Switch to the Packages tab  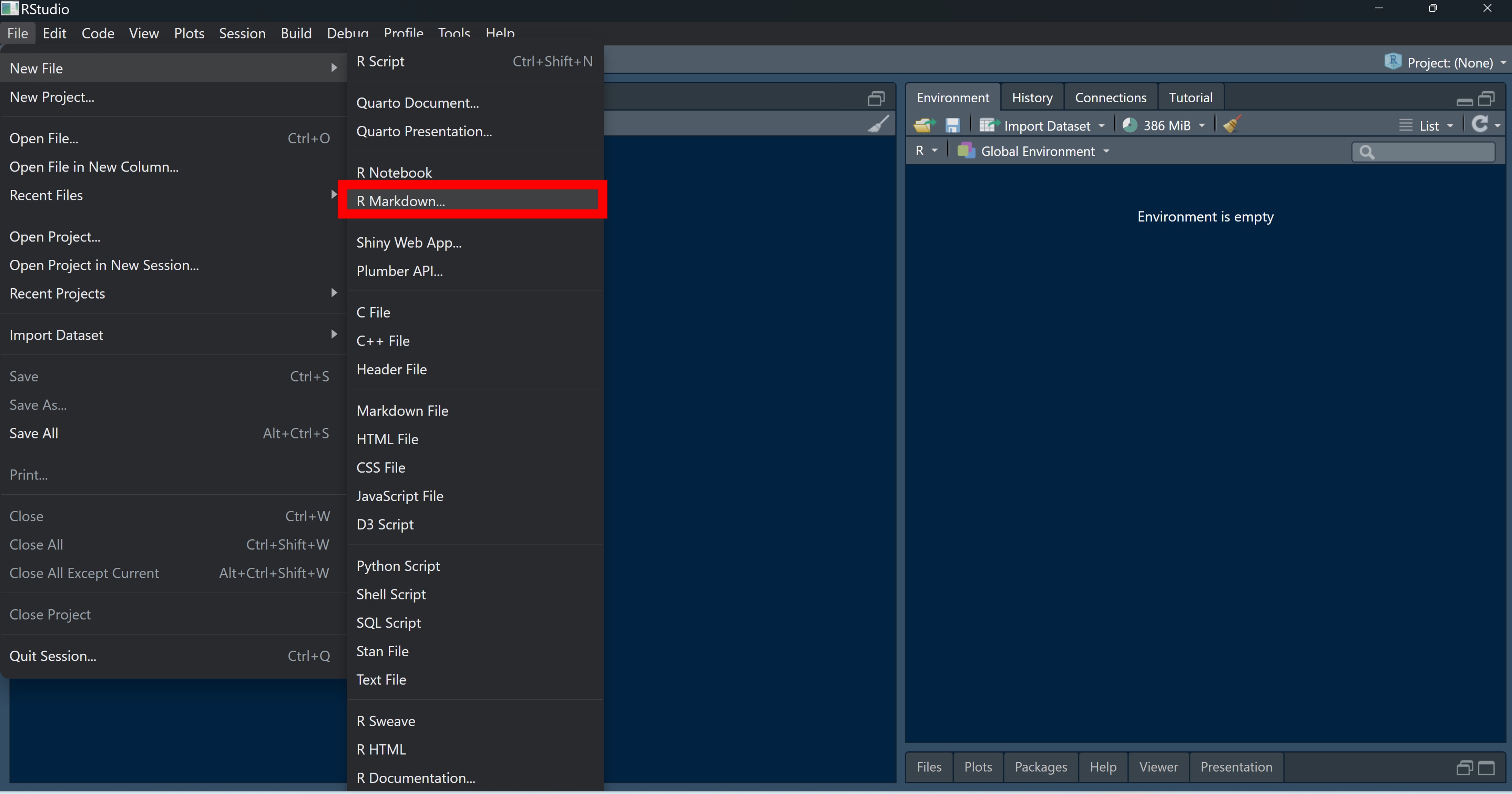coord(1041,767)
